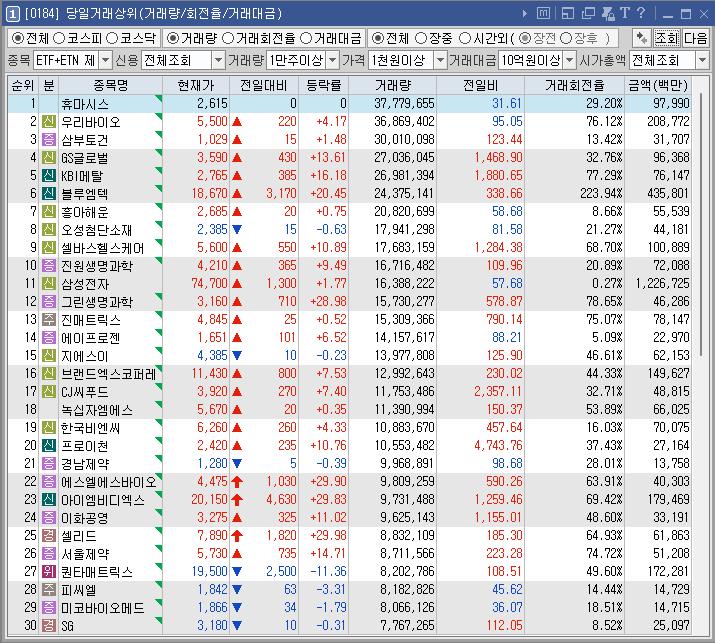Viewport: 715px width, 643px height.
Task: Click the limit-up arrow on the 셀리드 row
Action: 237,535
